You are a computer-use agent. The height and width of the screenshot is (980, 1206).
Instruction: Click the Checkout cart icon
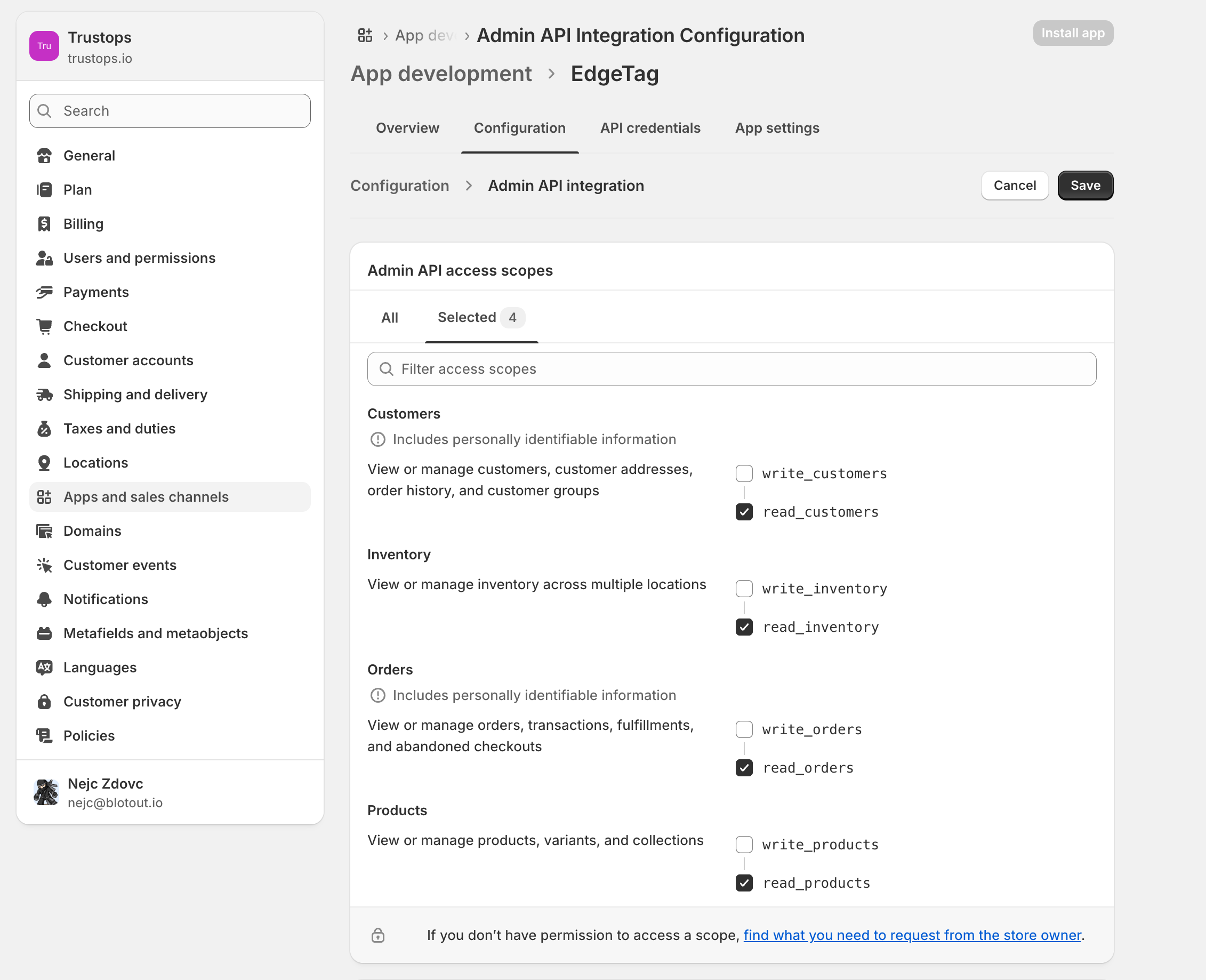44,326
